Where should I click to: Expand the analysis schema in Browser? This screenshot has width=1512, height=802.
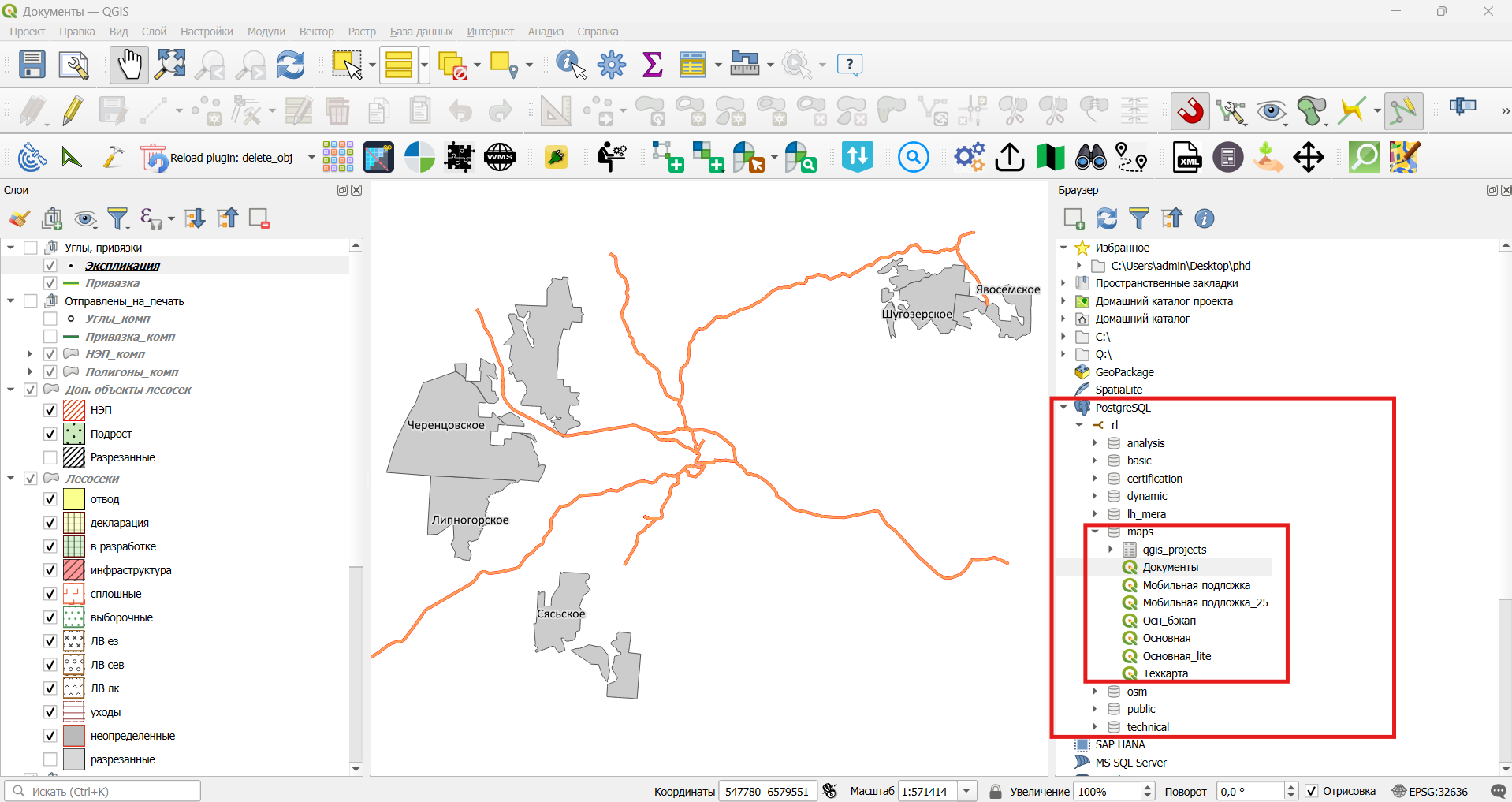1095,443
